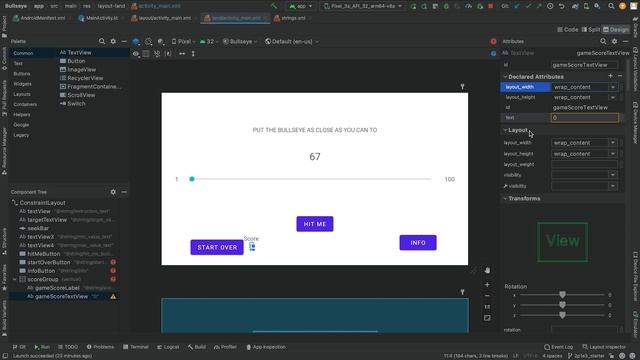Toggle view options eye icon
Viewport: 640px width, 360px height.
coord(136,53)
